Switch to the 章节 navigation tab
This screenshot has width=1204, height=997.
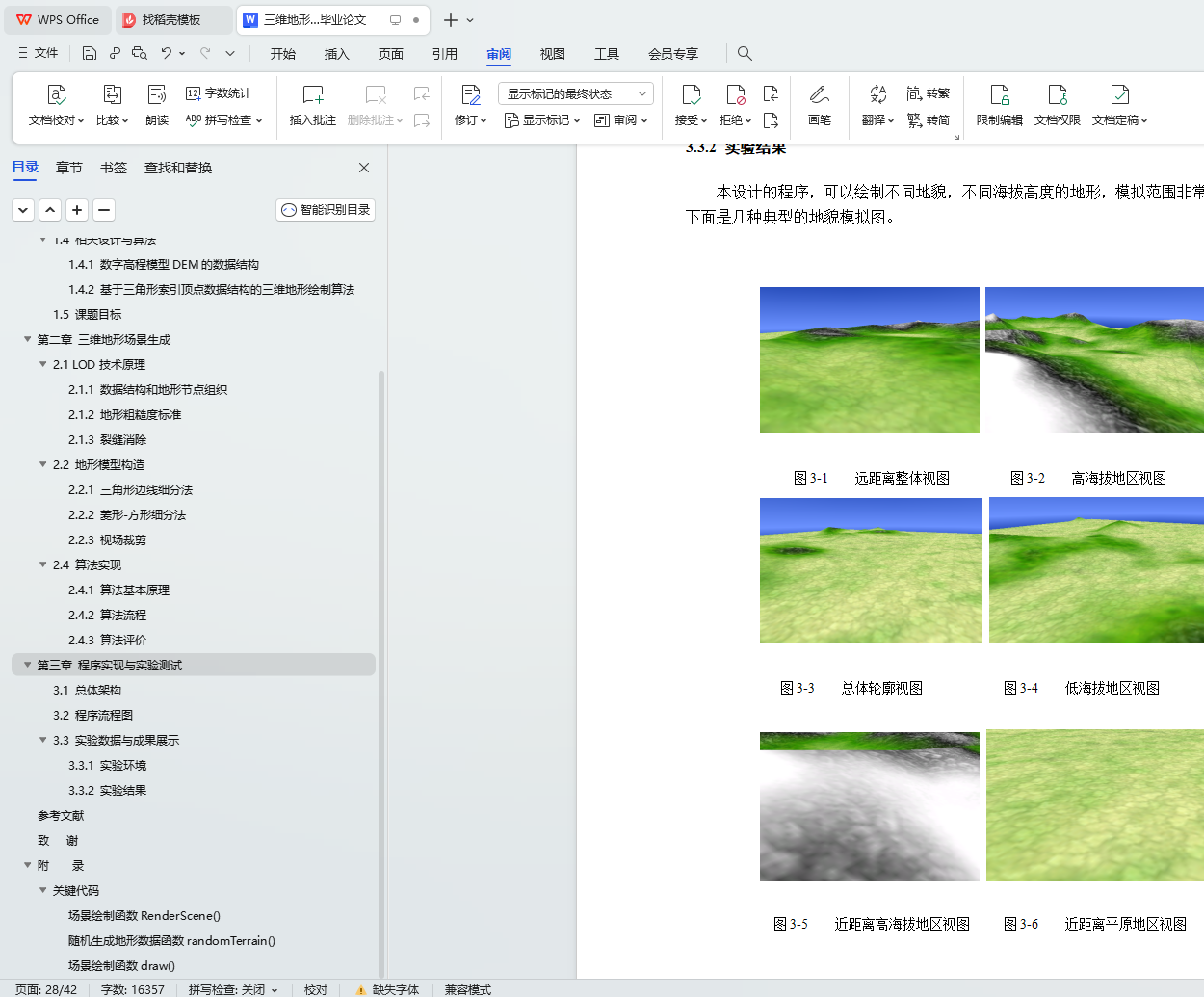pyautogui.click(x=69, y=168)
